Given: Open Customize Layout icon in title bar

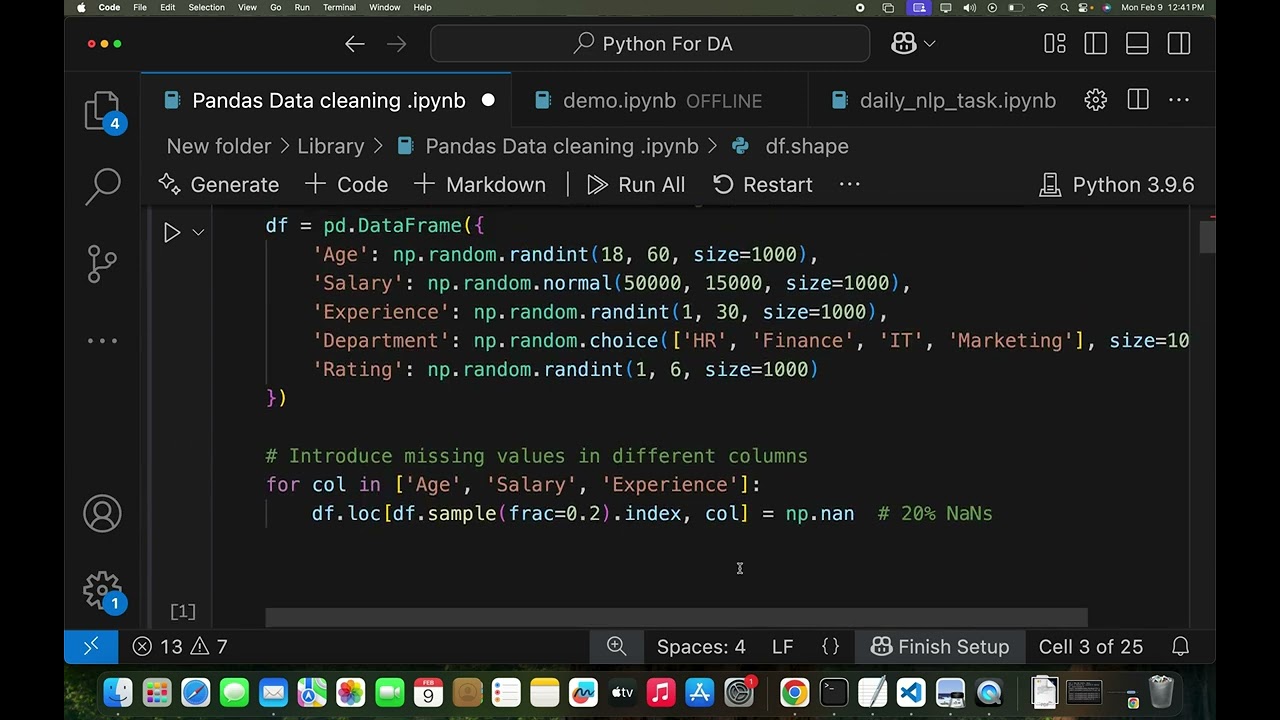Looking at the screenshot, I should pyautogui.click(x=1055, y=44).
